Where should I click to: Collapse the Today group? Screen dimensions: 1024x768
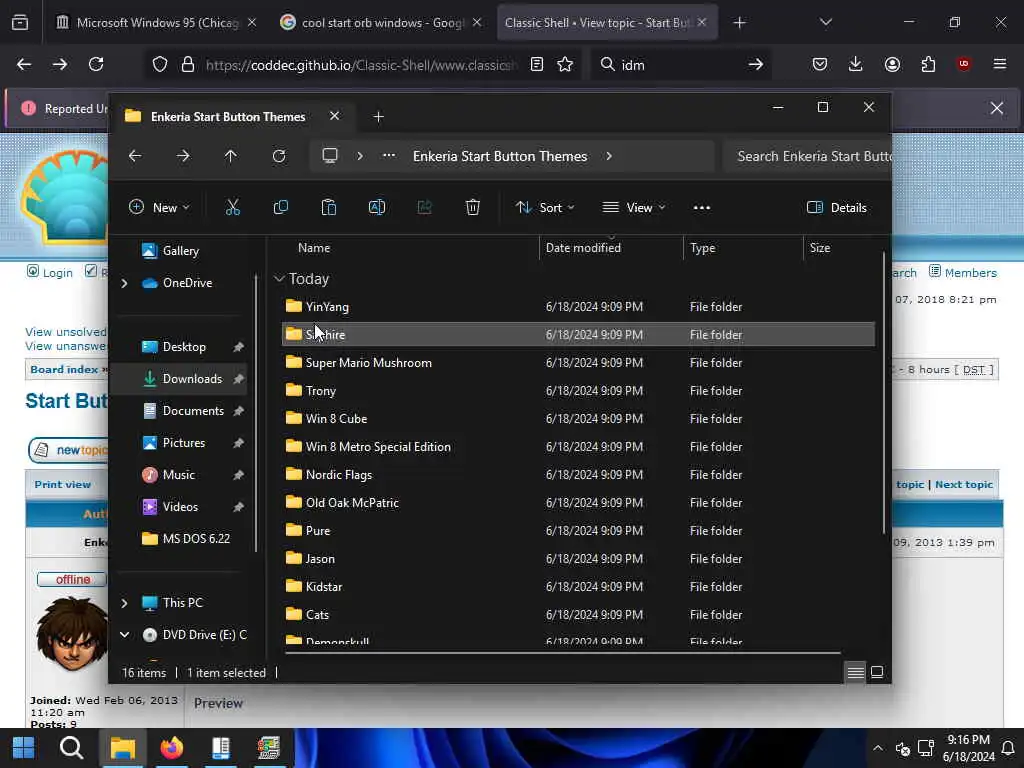(280, 279)
